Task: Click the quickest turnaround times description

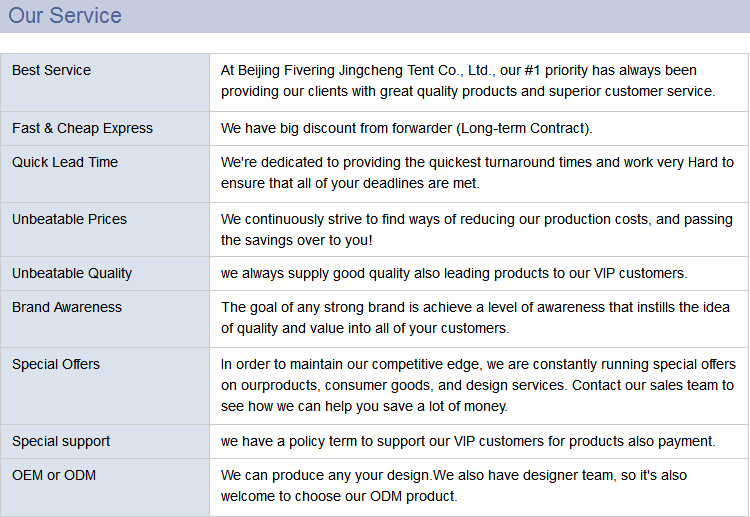Action: tap(477, 172)
